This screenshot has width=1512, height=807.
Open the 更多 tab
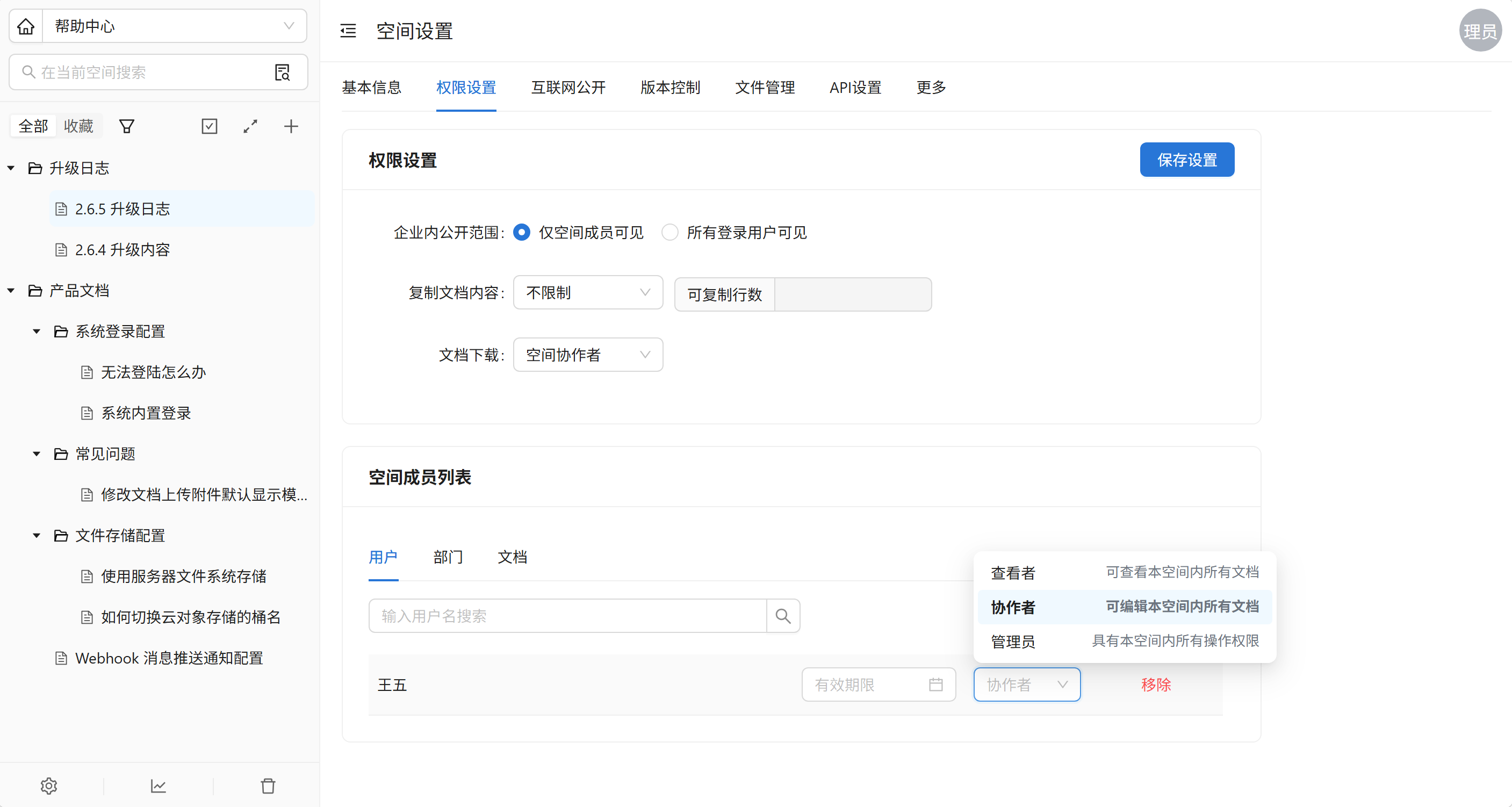click(932, 88)
